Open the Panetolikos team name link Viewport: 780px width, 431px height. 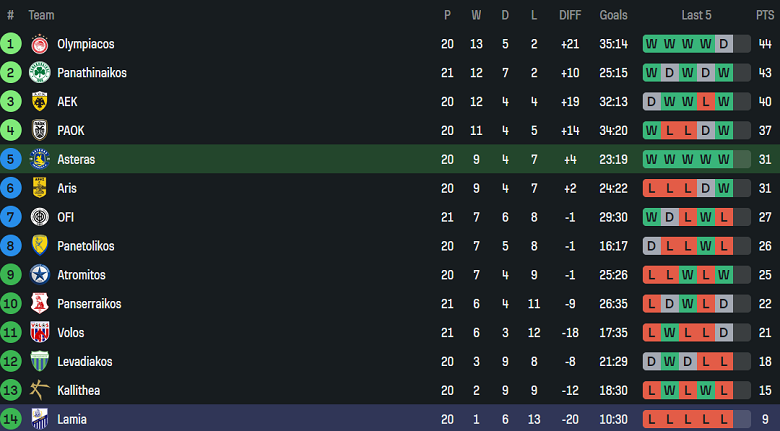[86, 246]
